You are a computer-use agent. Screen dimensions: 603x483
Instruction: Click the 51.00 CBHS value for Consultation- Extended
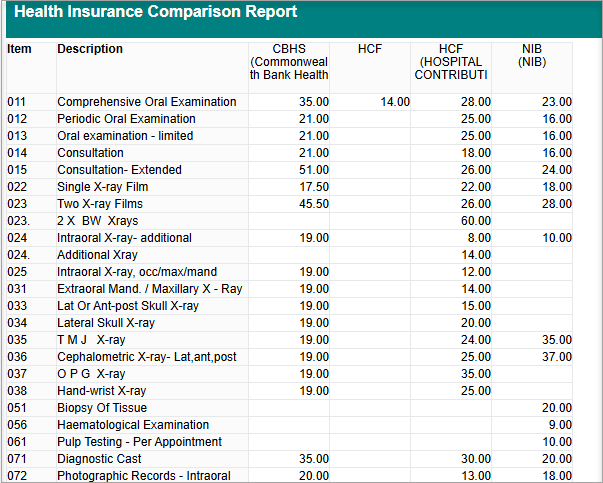[x=314, y=170]
